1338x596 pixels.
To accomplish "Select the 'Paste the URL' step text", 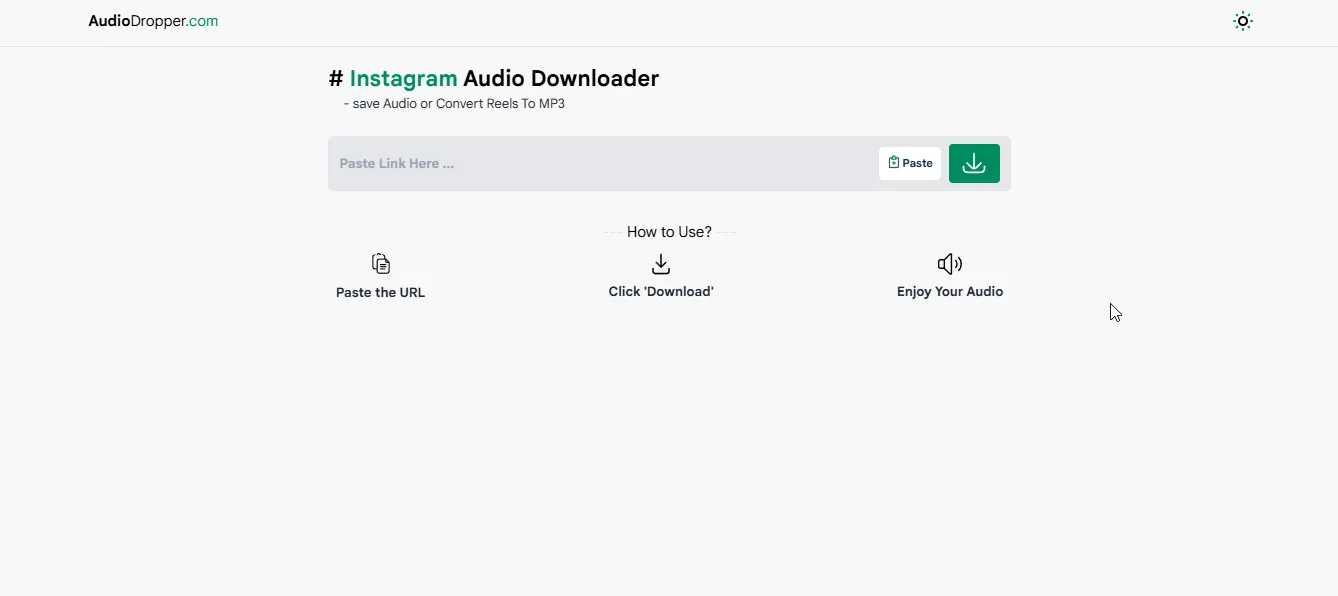I will [x=381, y=293].
